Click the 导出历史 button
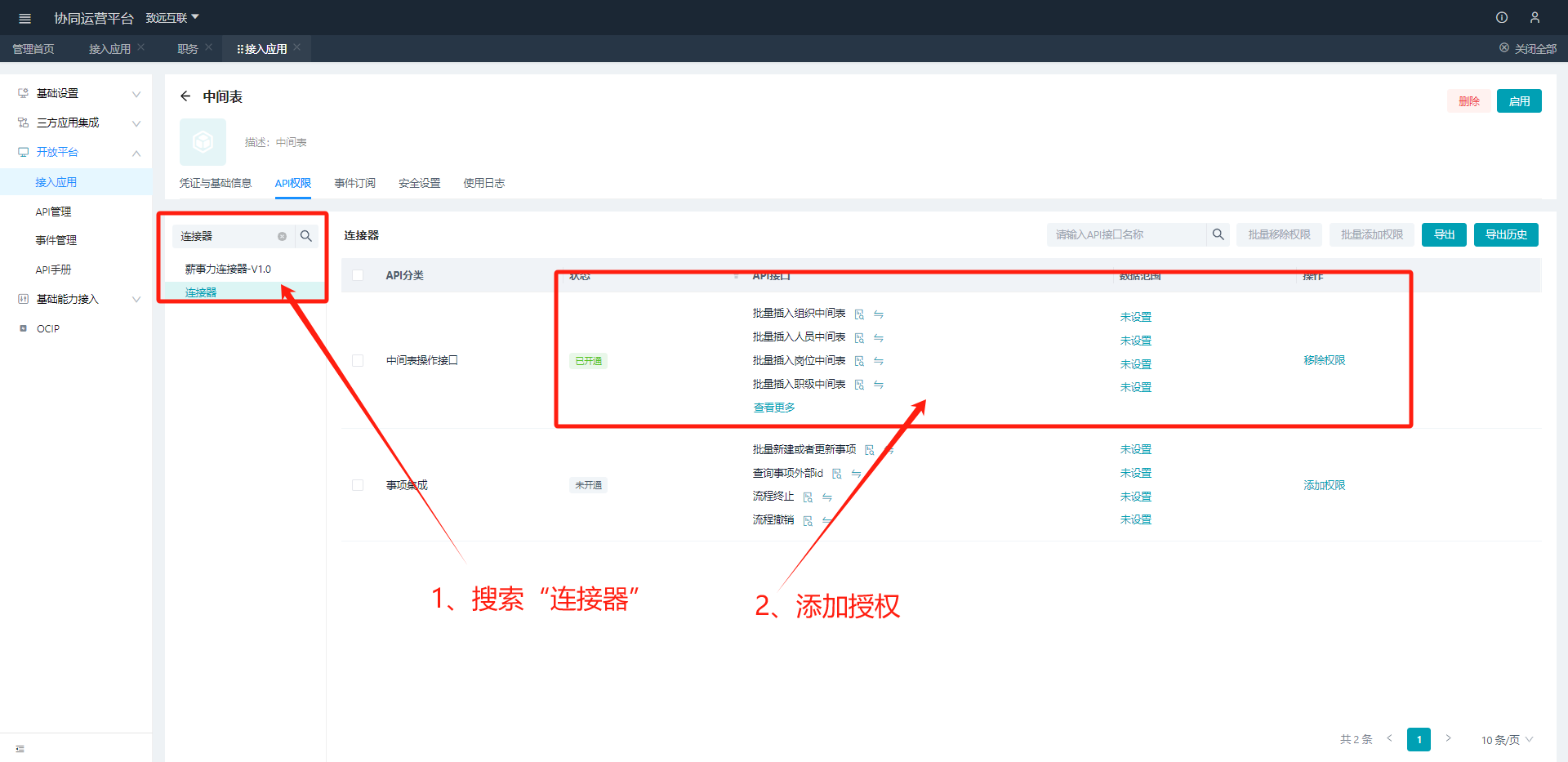 [1506, 234]
